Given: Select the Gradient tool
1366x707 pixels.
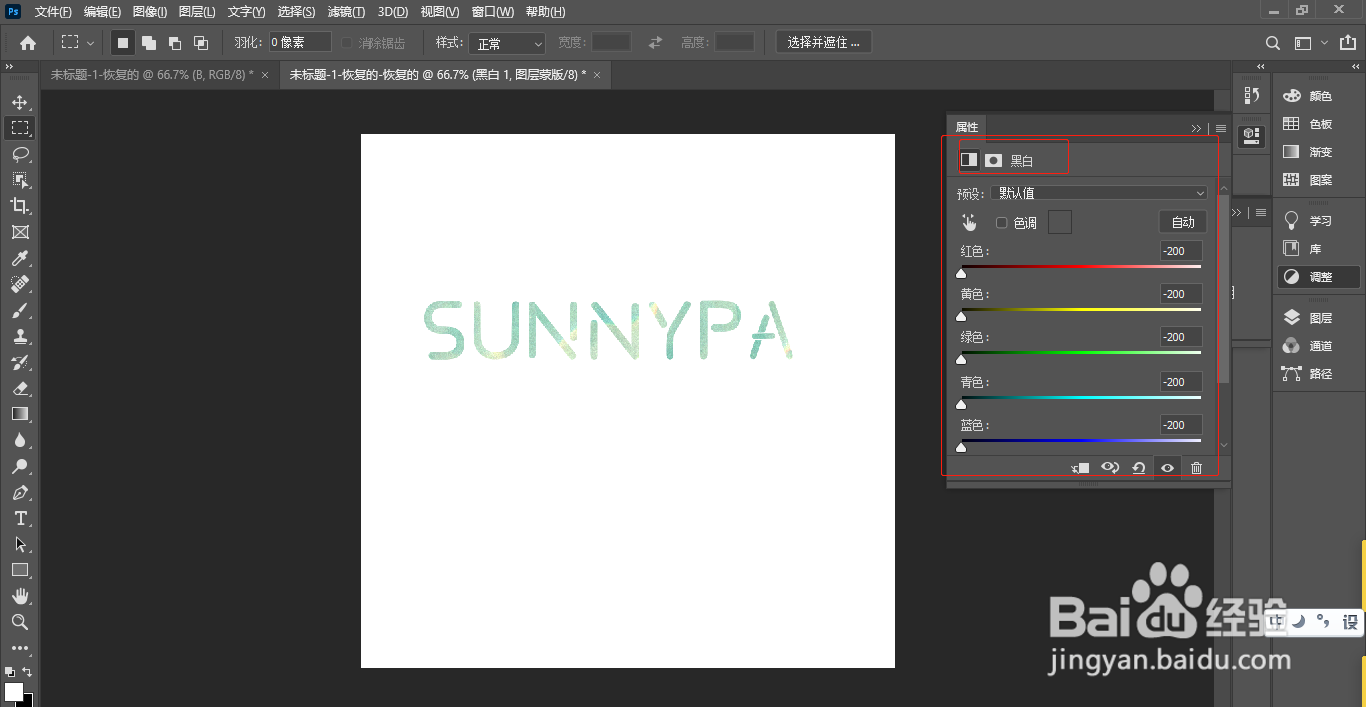Looking at the screenshot, I should click(19, 414).
